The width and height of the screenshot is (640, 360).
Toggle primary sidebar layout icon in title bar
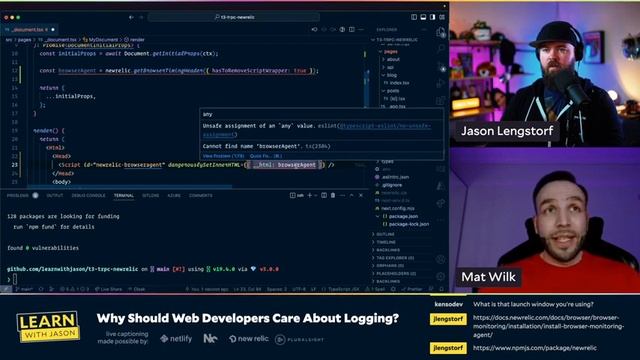coord(414,17)
